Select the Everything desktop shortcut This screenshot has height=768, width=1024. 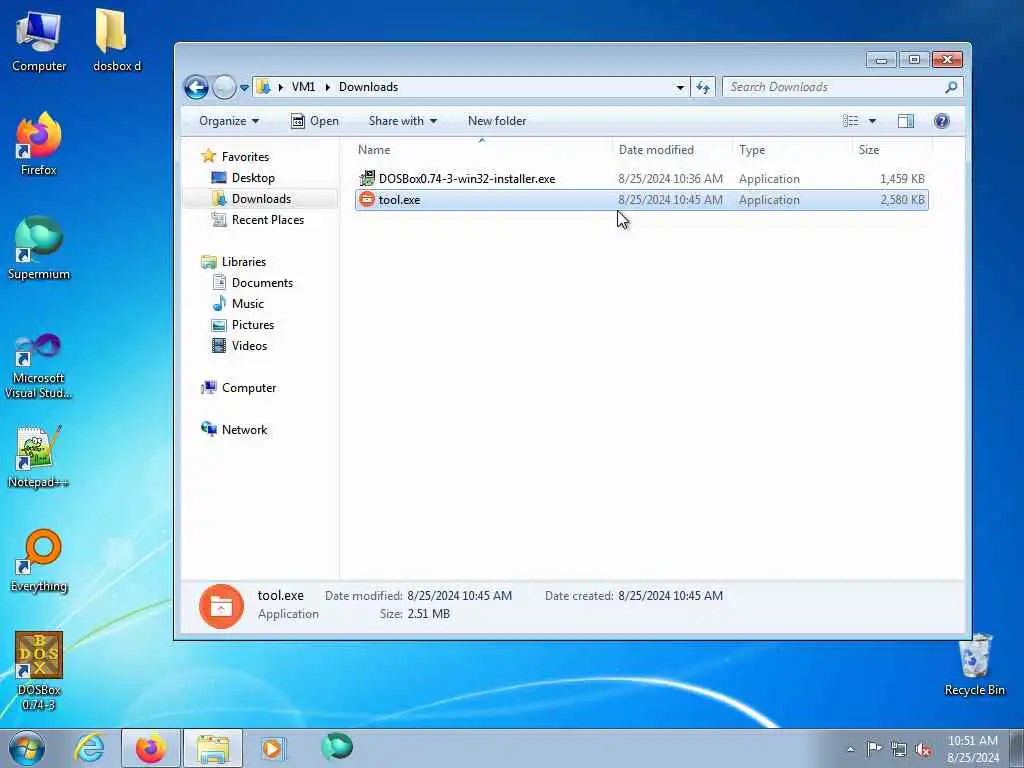(38, 562)
